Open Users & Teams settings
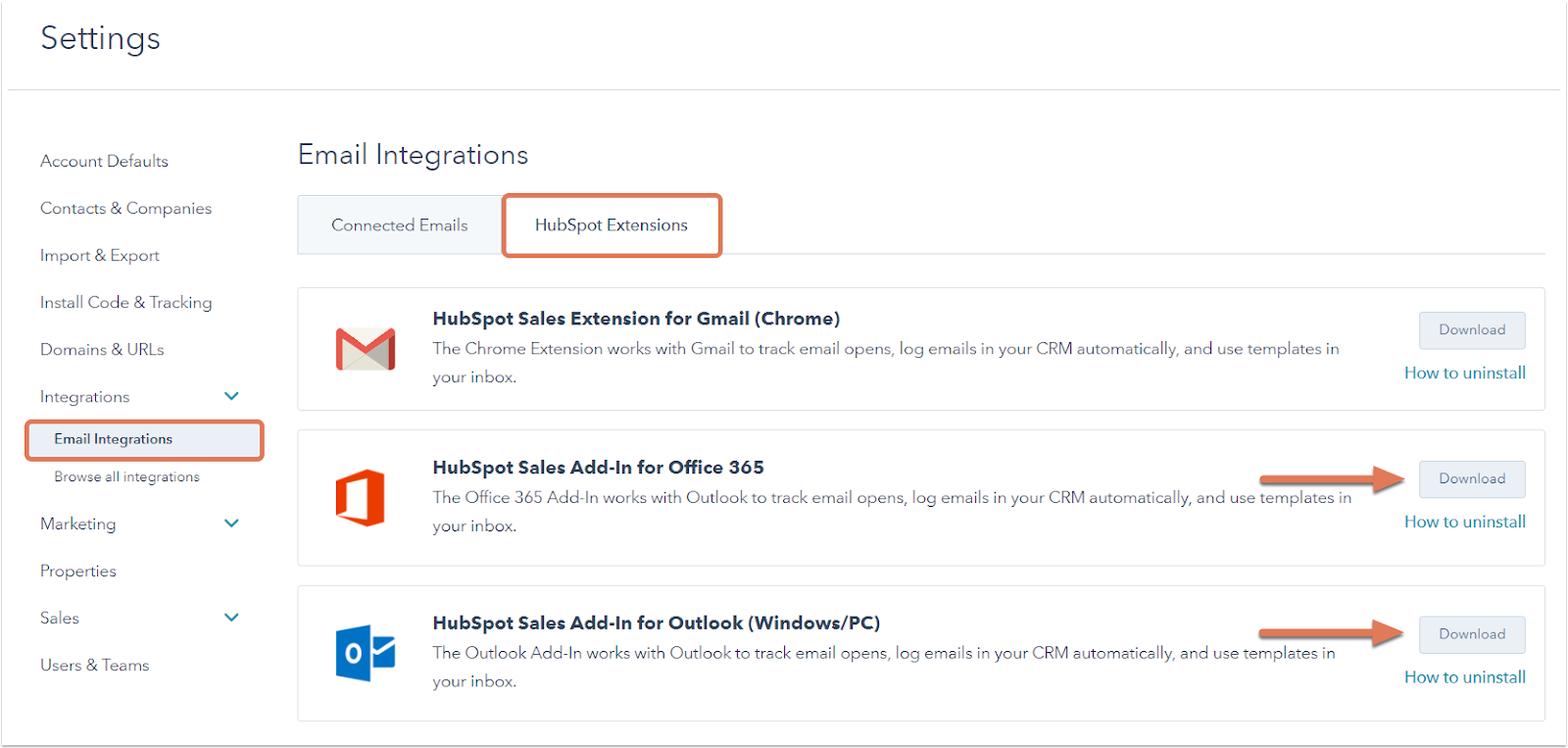1568x748 pixels. (x=95, y=665)
